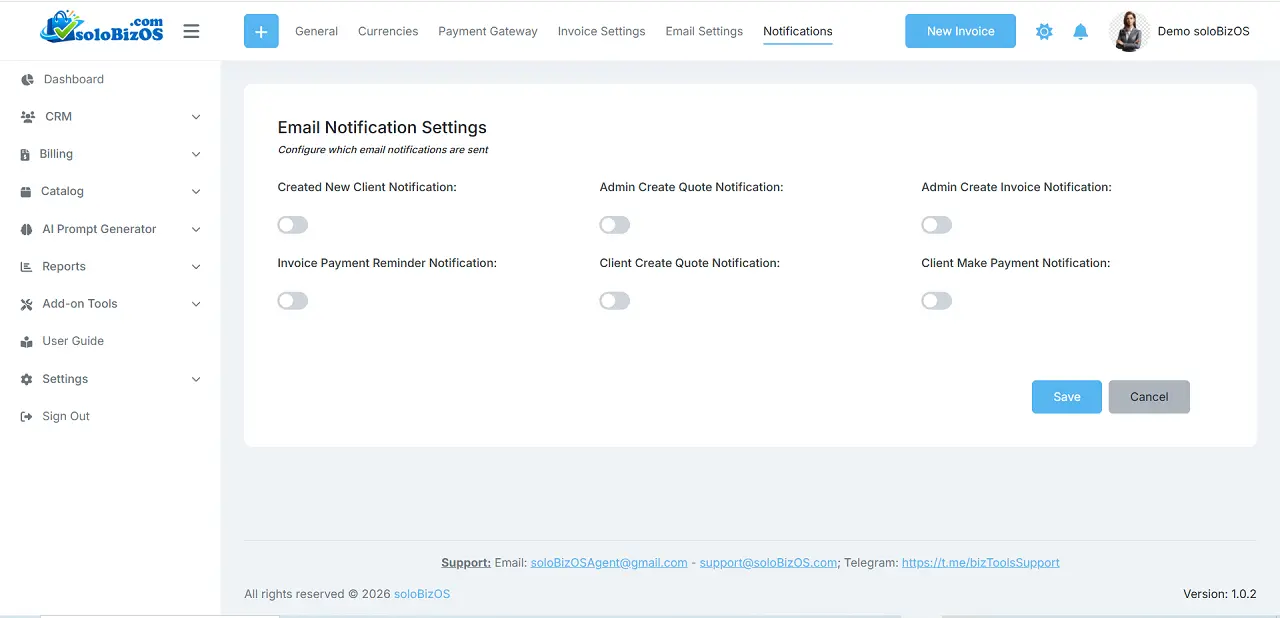Click the sidebar Settings gear icon
Screen dimensions: 1280x618
[x=27, y=379]
